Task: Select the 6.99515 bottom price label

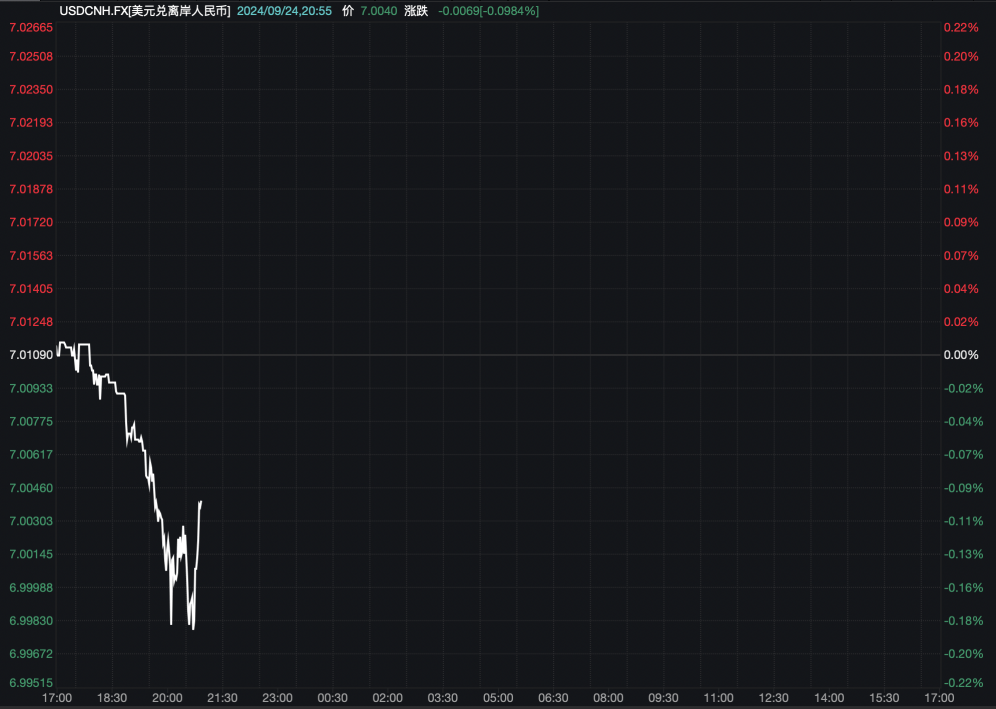Action: click(x=31, y=682)
